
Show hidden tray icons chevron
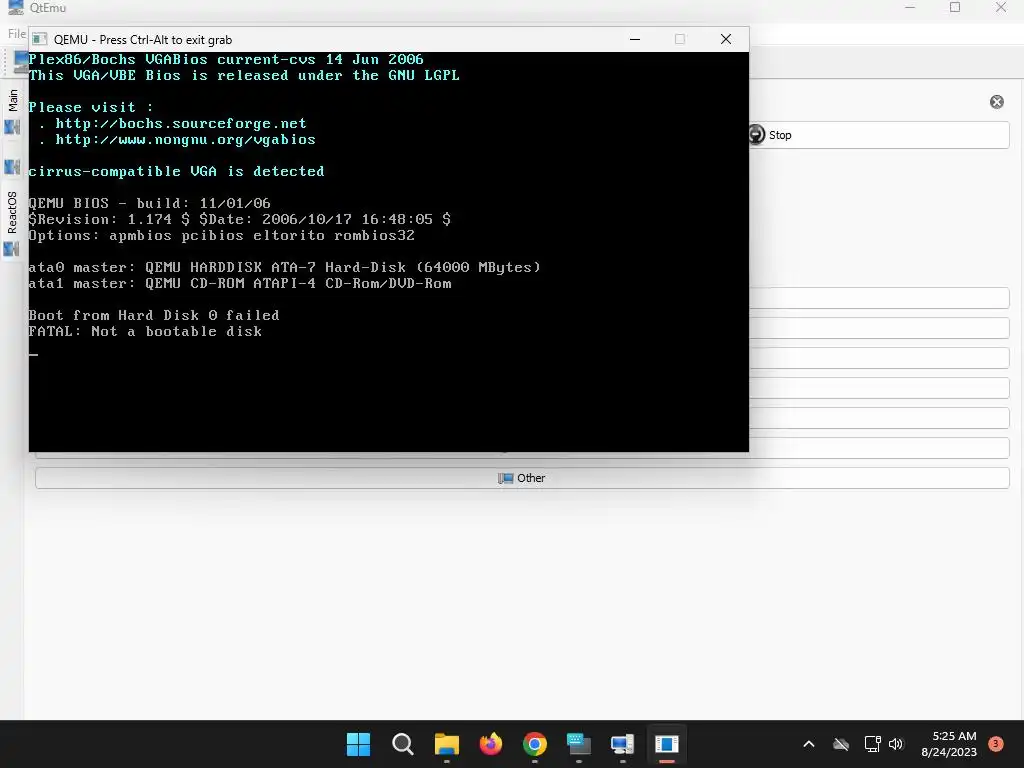coord(808,744)
